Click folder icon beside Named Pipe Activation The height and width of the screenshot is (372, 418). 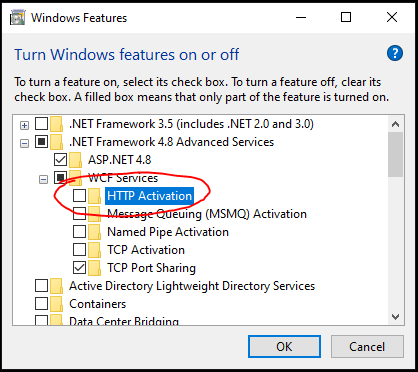tap(95, 232)
